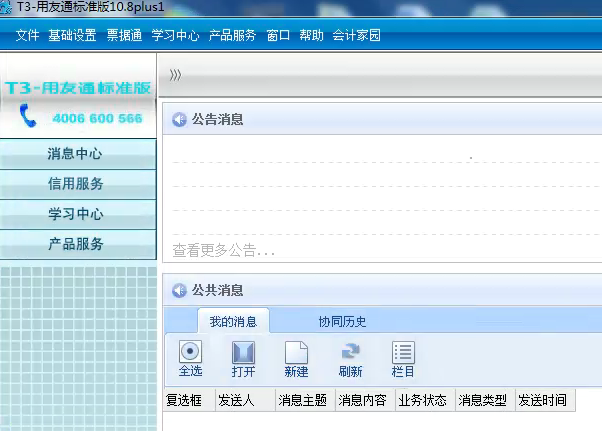This screenshot has height=431, width=602.
Task: Switch to the 协同历史 tab
Action: click(342, 321)
